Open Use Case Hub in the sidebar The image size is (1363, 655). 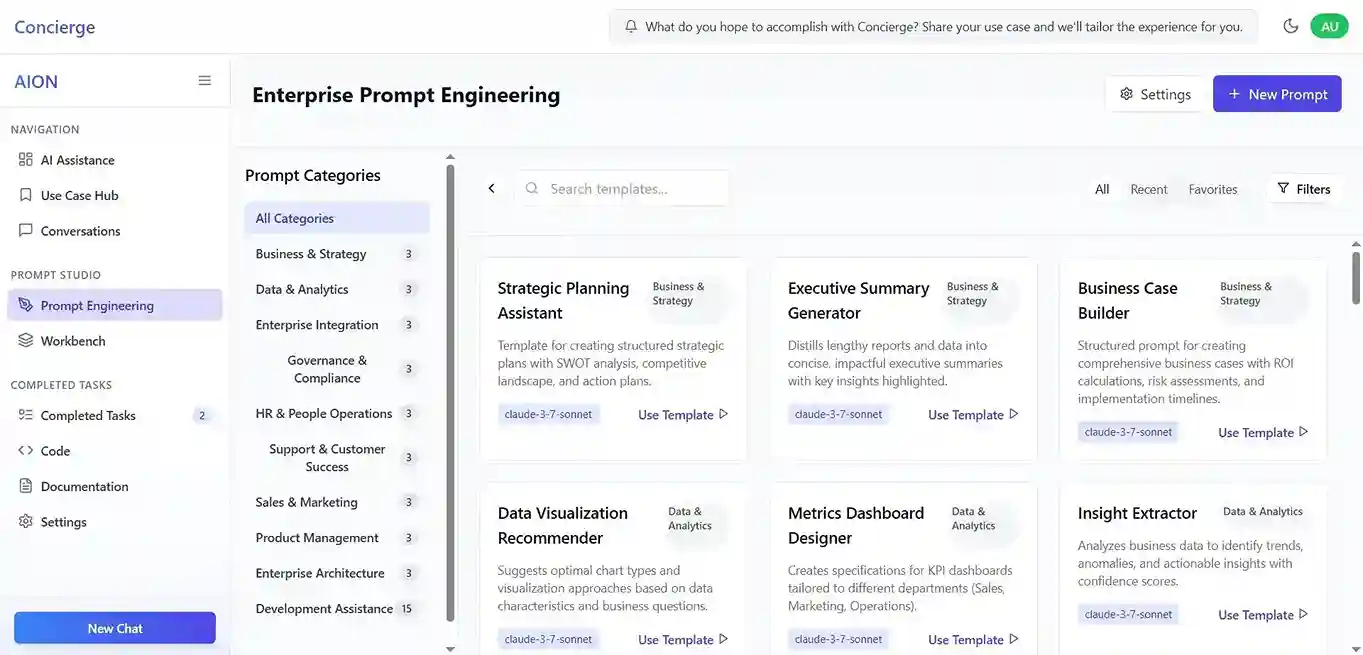tap(79, 196)
